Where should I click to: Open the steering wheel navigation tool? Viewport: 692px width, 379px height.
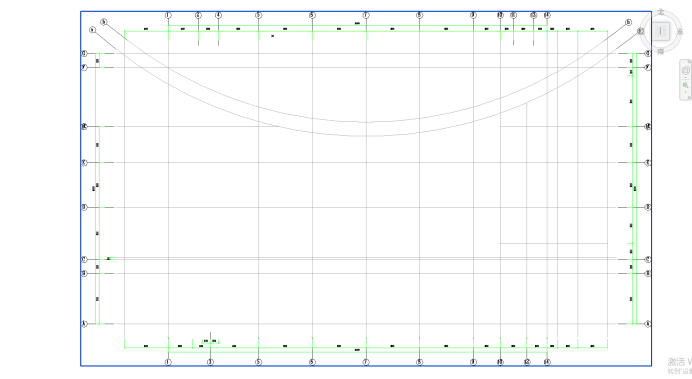click(685, 70)
